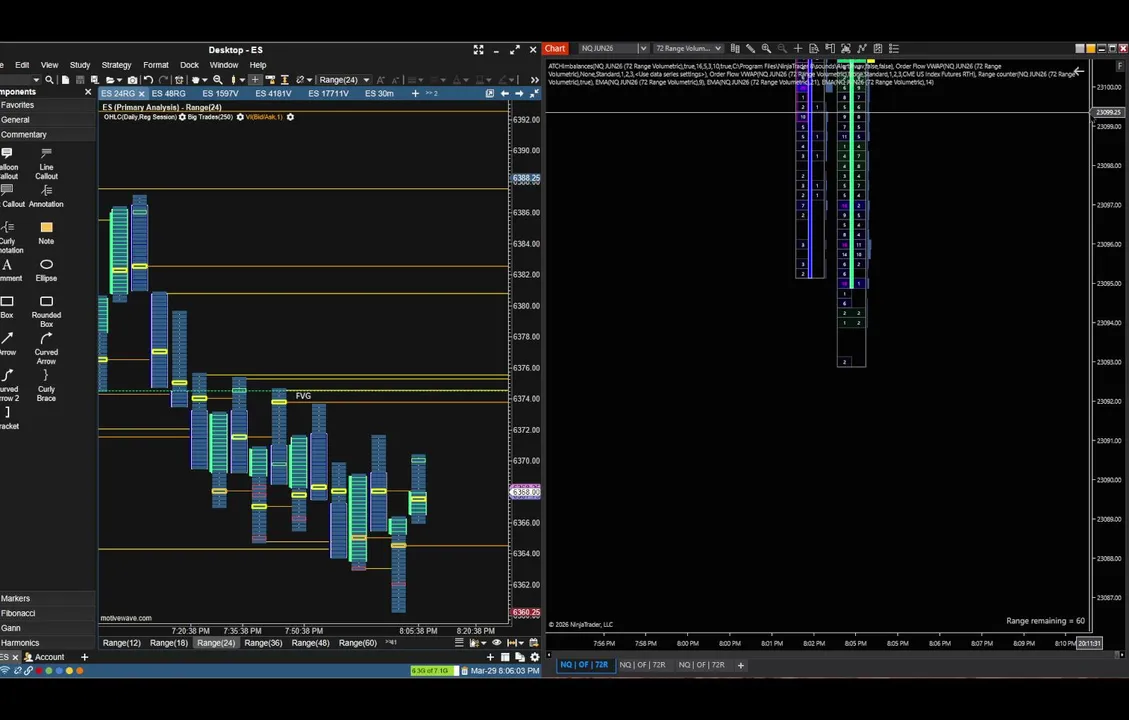This screenshot has width=1129, height=720.
Task: Toggle study visibility eye icon
Action: click(497, 642)
